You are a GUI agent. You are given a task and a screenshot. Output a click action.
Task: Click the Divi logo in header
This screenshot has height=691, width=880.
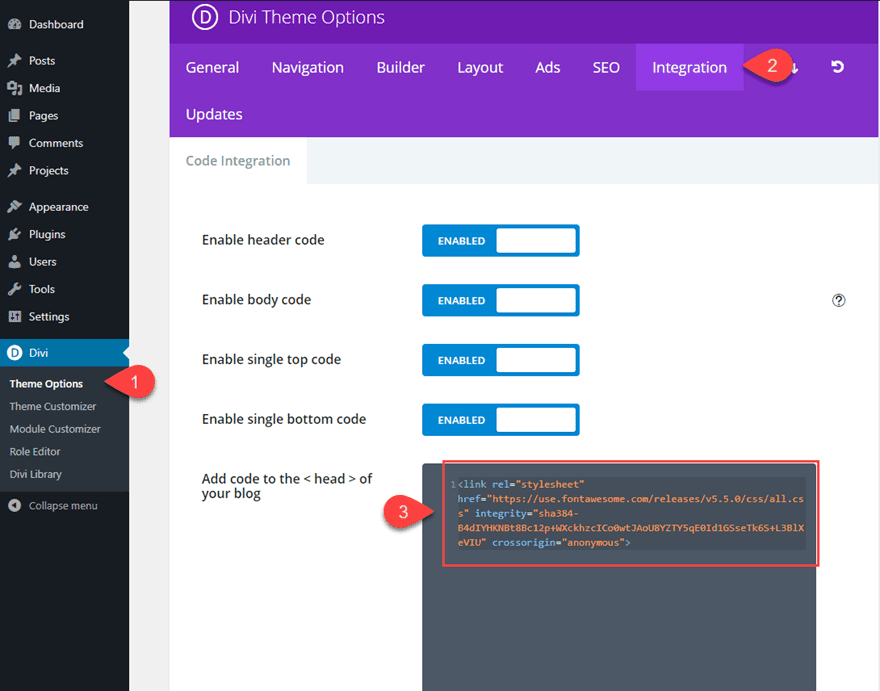click(205, 17)
